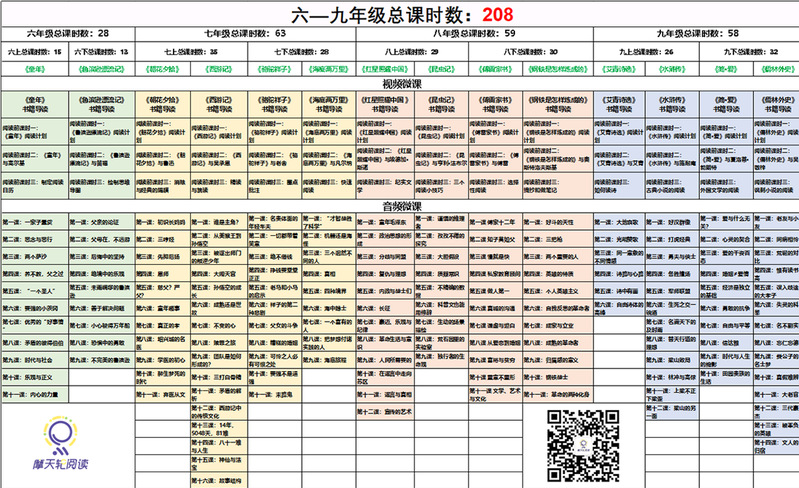Open the green 《昆虫记》 link
799x488 pixels.
point(441,69)
